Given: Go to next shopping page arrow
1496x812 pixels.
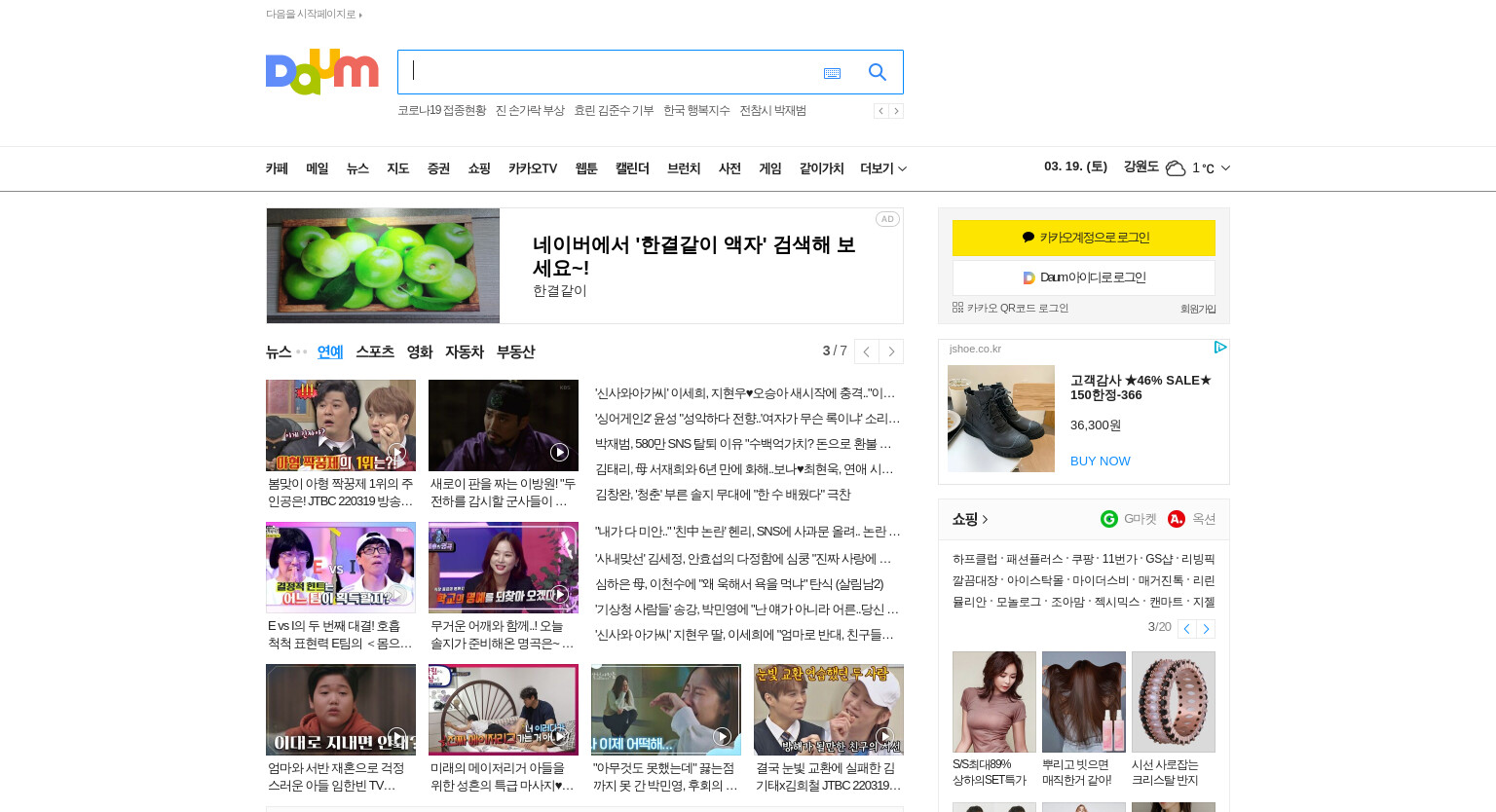Looking at the screenshot, I should tap(1206, 629).
